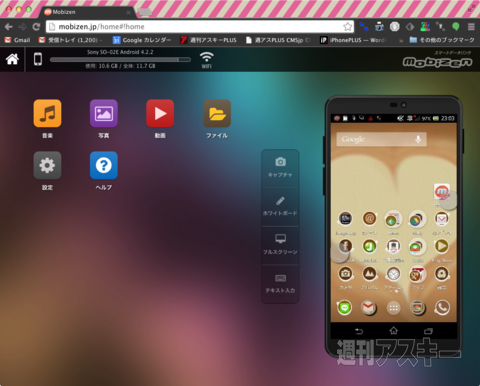Screen dimensions: 480x386
Task: Open the 音楽 music app icon
Action: click(47, 114)
